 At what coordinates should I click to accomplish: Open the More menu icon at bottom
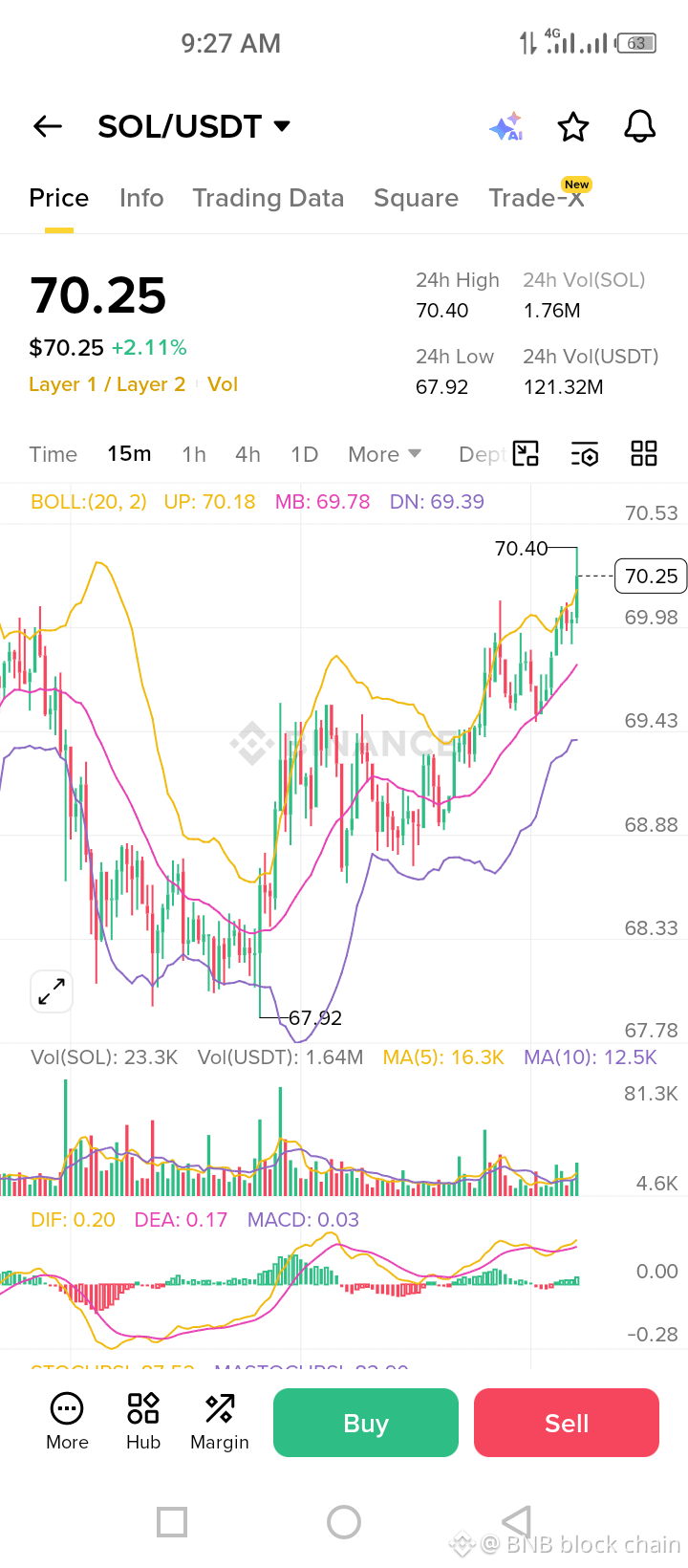coord(67,1422)
